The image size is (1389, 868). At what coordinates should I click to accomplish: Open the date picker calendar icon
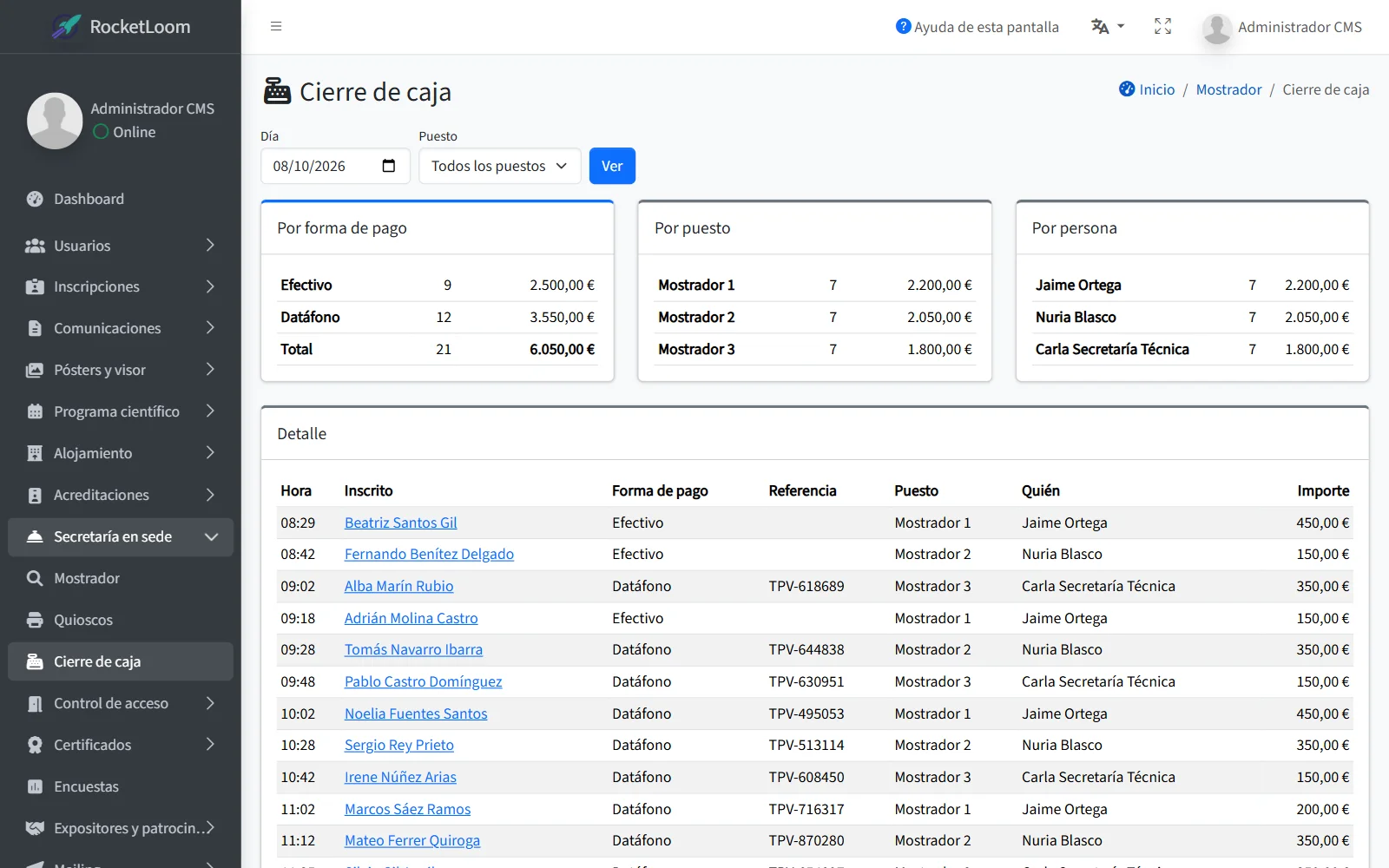[389, 166]
